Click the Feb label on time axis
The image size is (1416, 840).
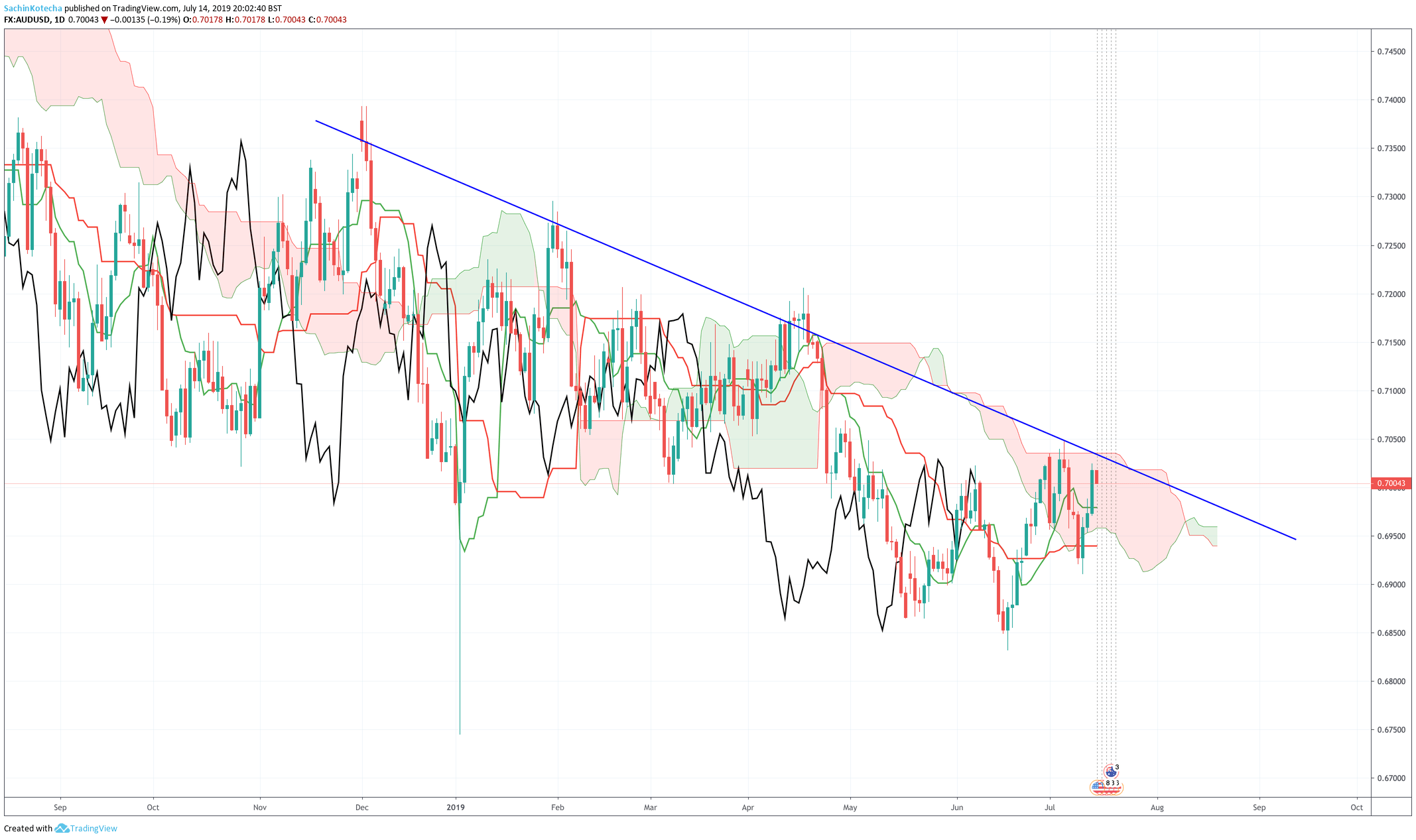[558, 808]
